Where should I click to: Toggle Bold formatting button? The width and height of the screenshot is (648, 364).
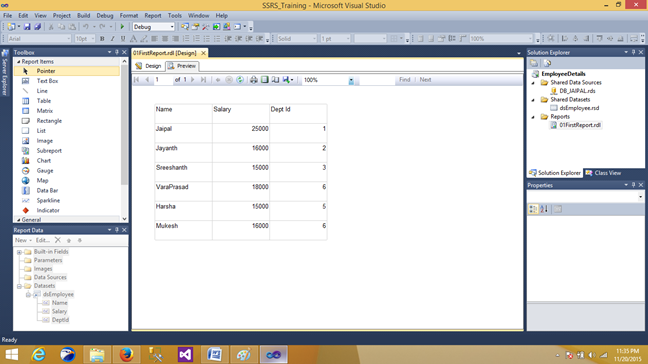102,39
